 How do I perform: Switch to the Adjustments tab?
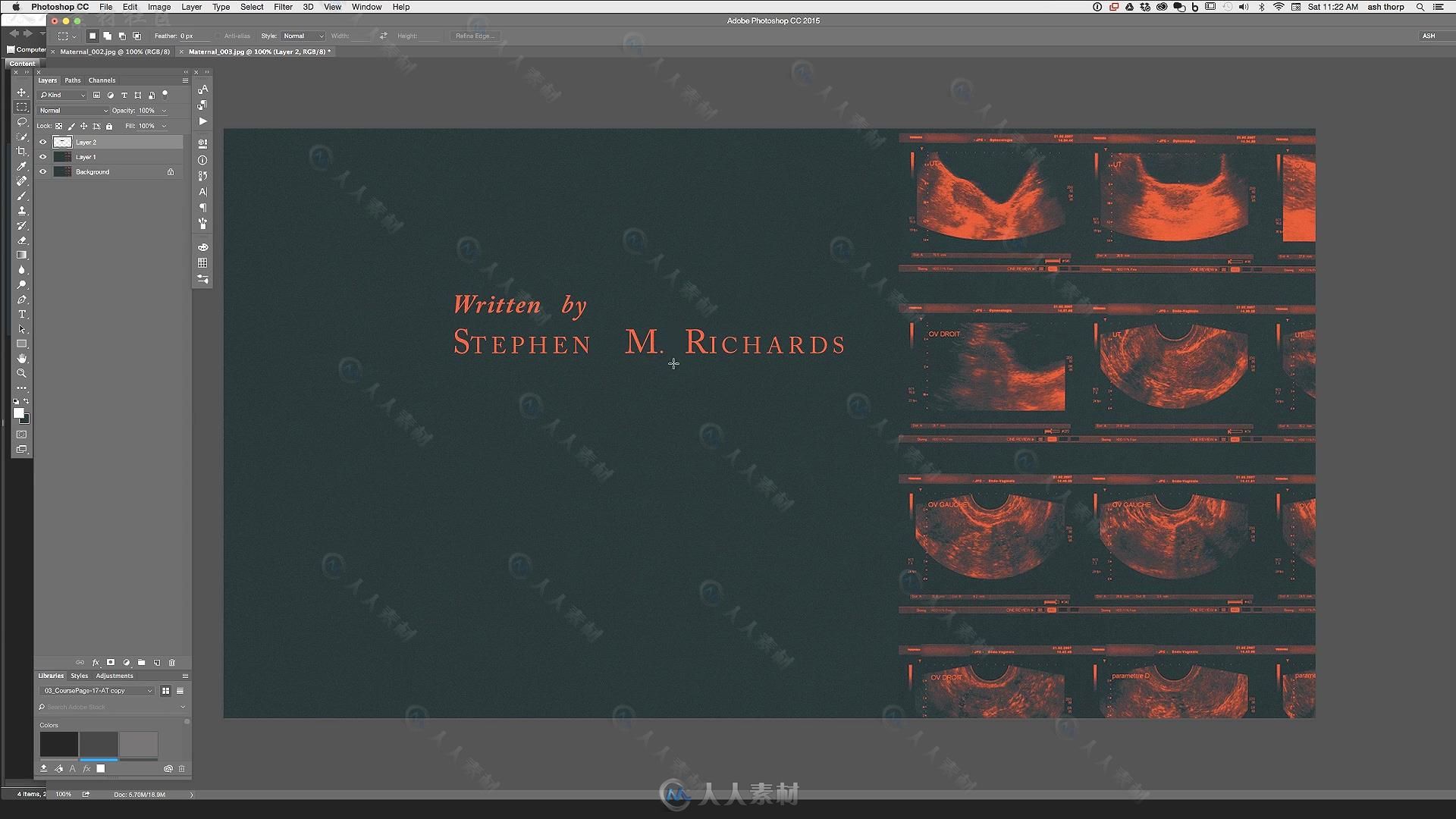point(115,676)
